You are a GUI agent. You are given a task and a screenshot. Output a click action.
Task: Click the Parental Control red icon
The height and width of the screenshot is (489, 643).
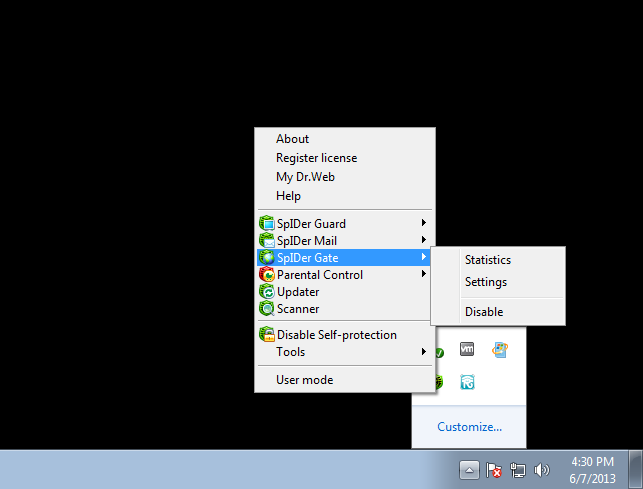click(x=267, y=274)
